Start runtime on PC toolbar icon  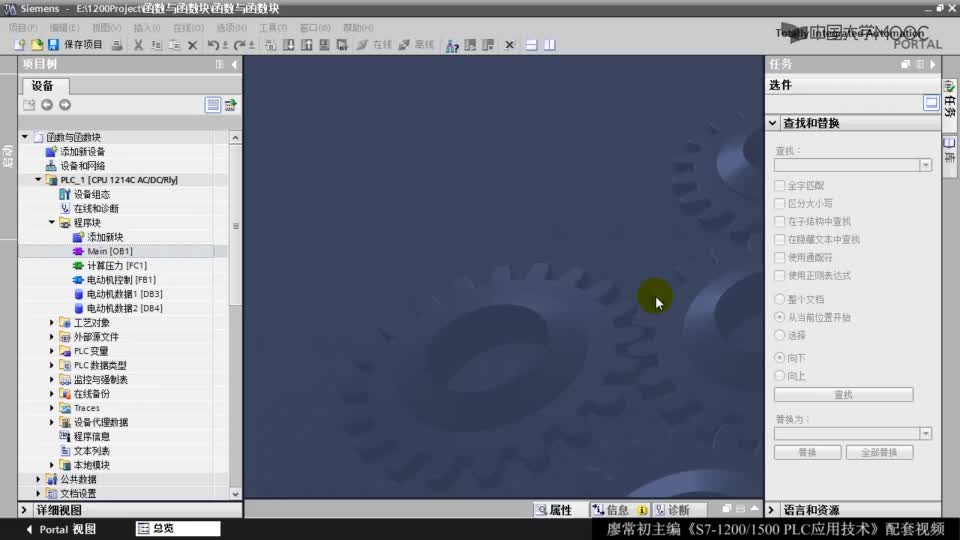pyautogui.click(x=342, y=45)
